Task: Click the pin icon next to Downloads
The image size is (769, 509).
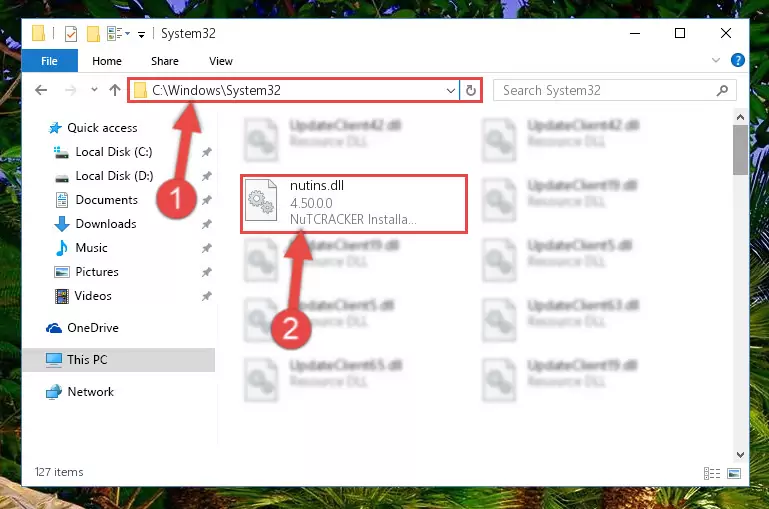Action: 207,224
